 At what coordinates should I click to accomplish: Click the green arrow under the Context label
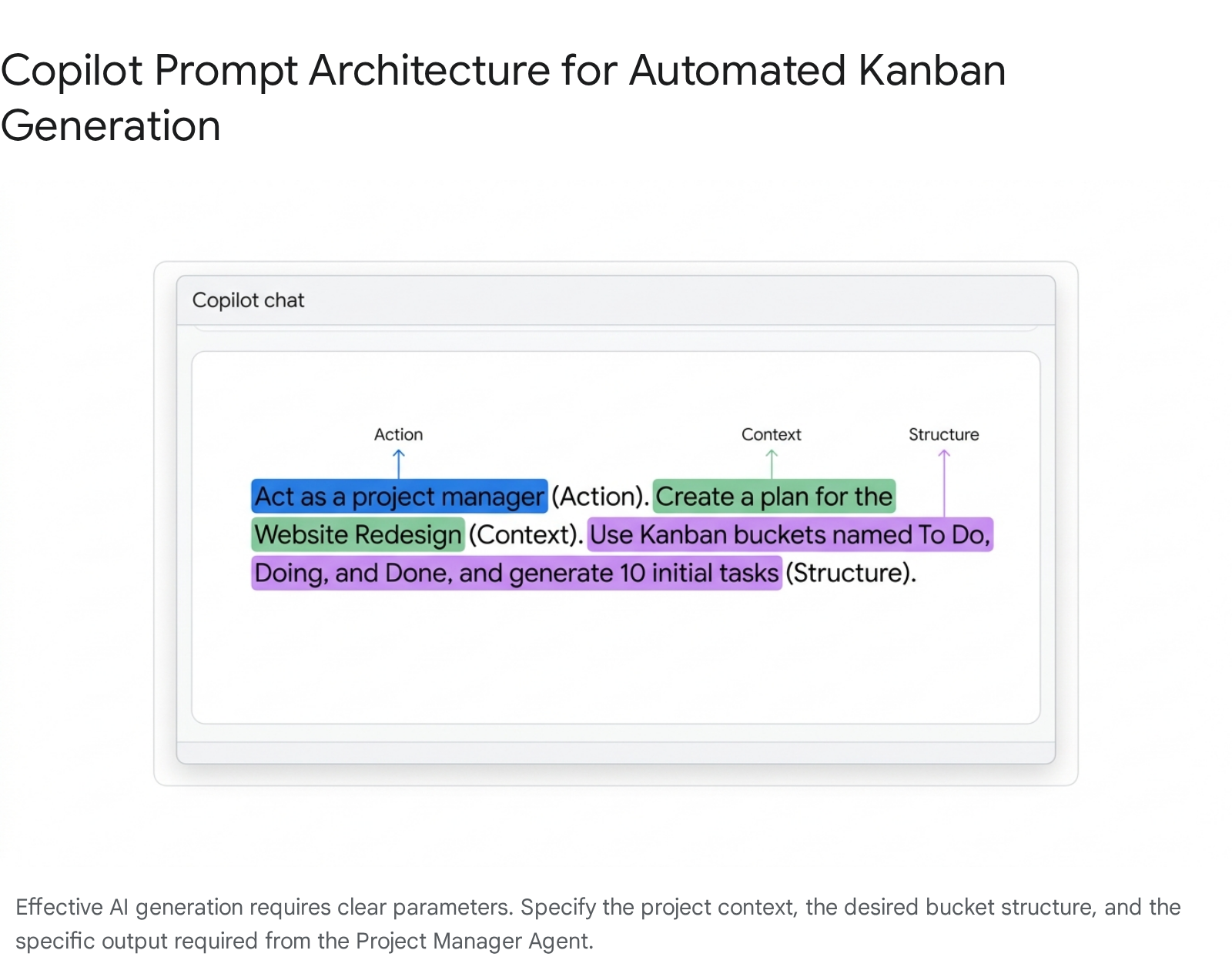click(x=772, y=463)
